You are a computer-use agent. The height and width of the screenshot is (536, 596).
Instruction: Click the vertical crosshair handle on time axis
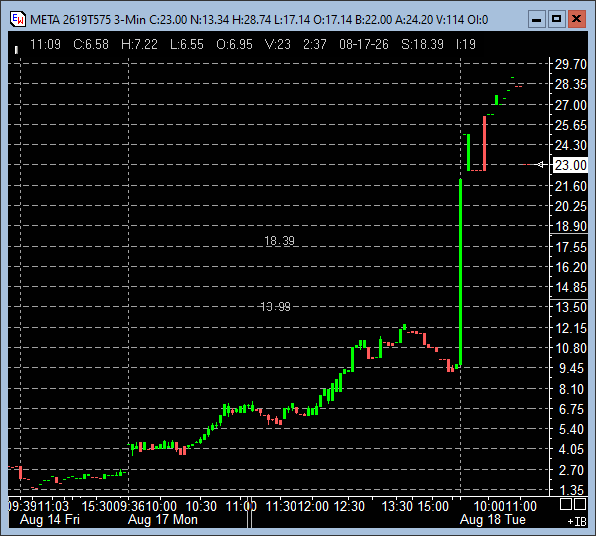click(x=249, y=512)
